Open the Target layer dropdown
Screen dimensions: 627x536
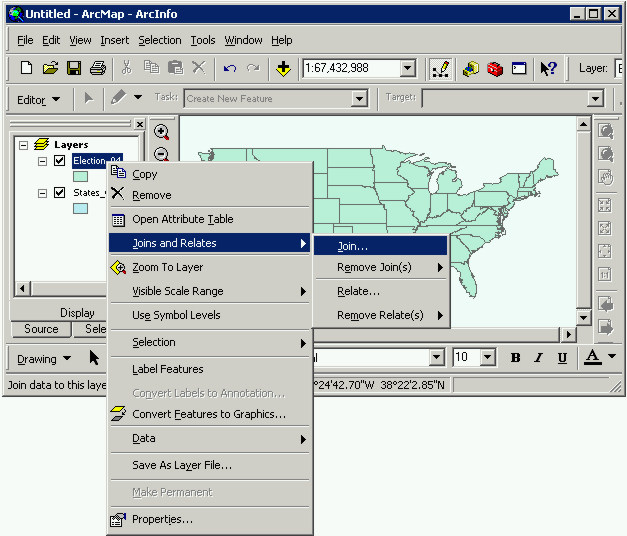point(595,98)
